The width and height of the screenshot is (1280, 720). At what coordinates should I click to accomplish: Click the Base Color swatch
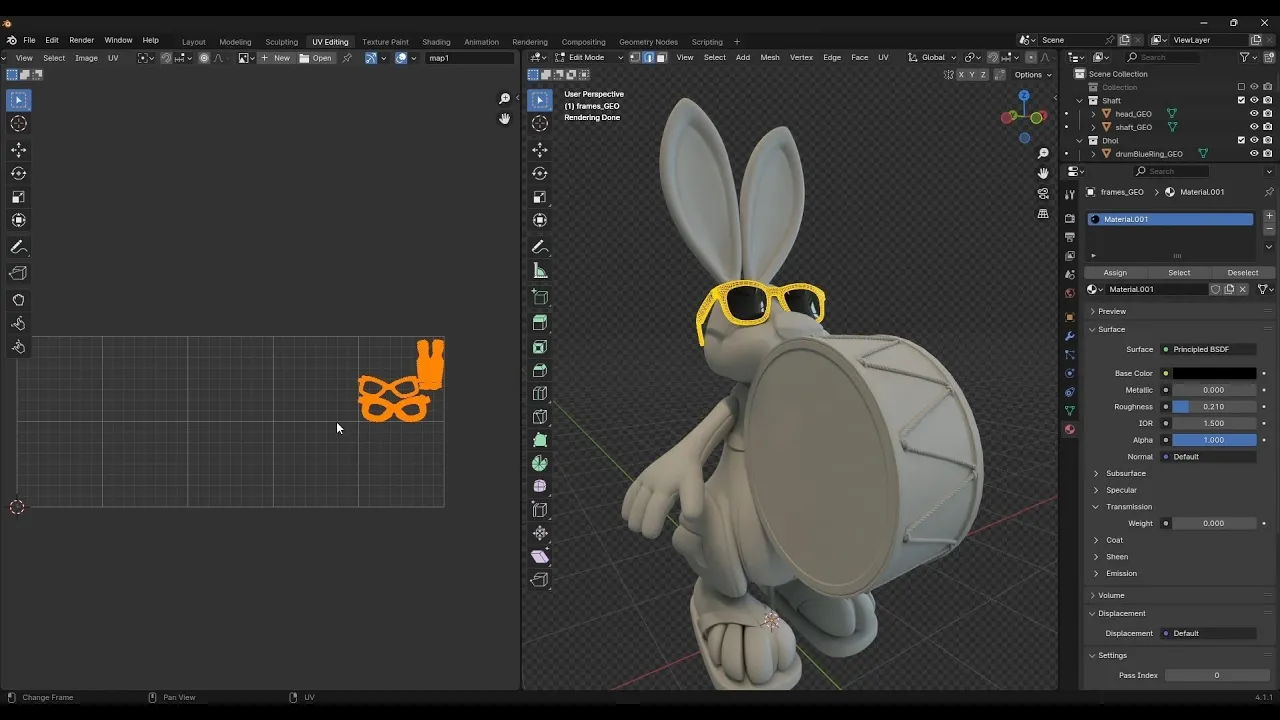coord(1214,374)
